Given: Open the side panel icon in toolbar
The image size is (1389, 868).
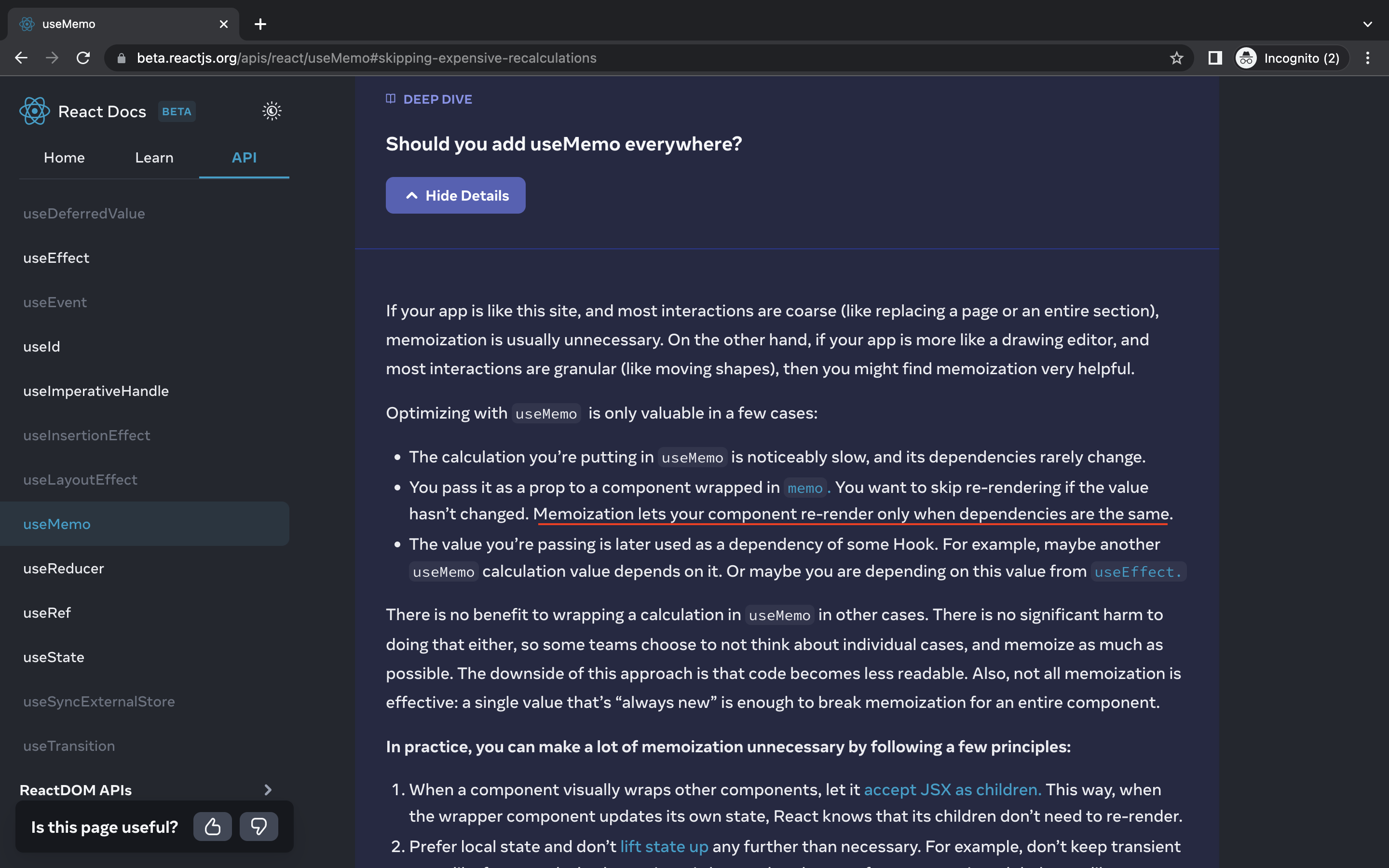Looking at the screenshot, I should click(1215, 58).
